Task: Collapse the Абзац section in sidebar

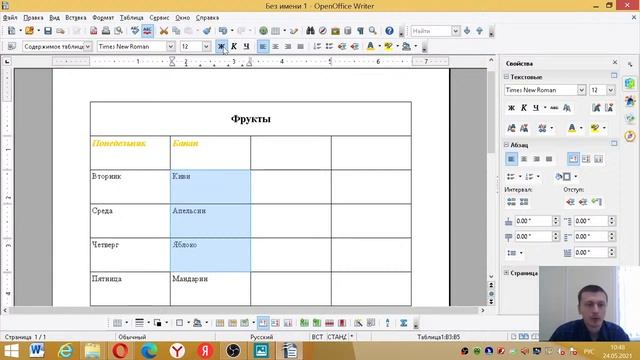Action: [507, 145]
